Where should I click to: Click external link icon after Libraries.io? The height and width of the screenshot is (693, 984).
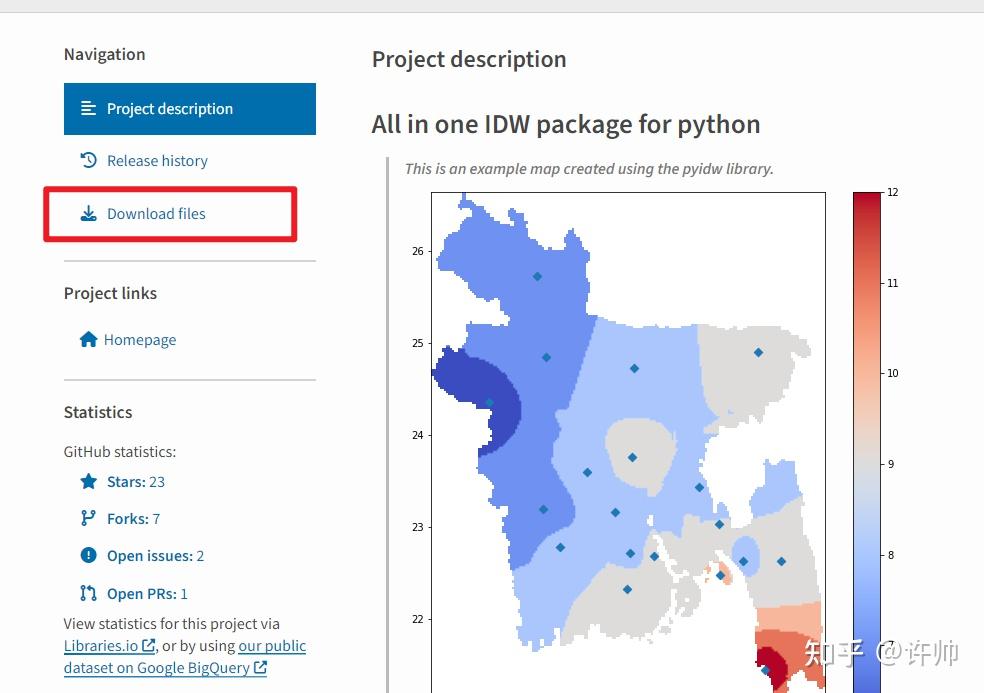[x=150, y=645]
